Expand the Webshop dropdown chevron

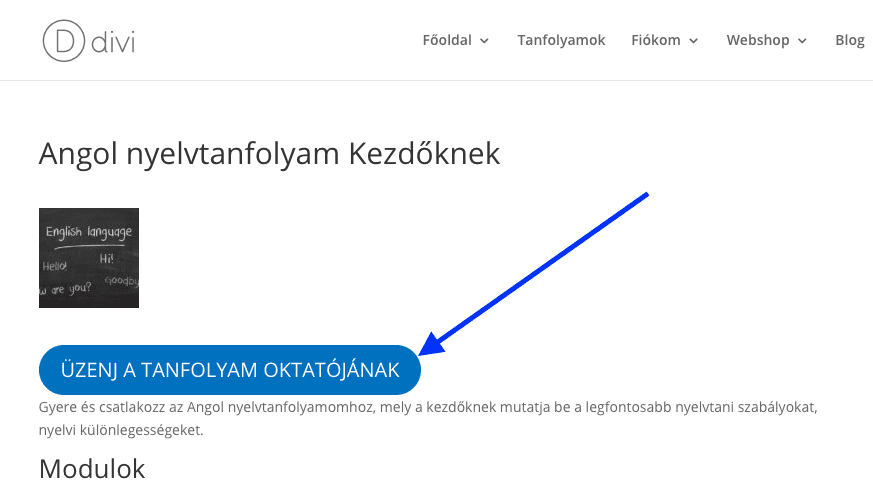(x=802, y=41)
